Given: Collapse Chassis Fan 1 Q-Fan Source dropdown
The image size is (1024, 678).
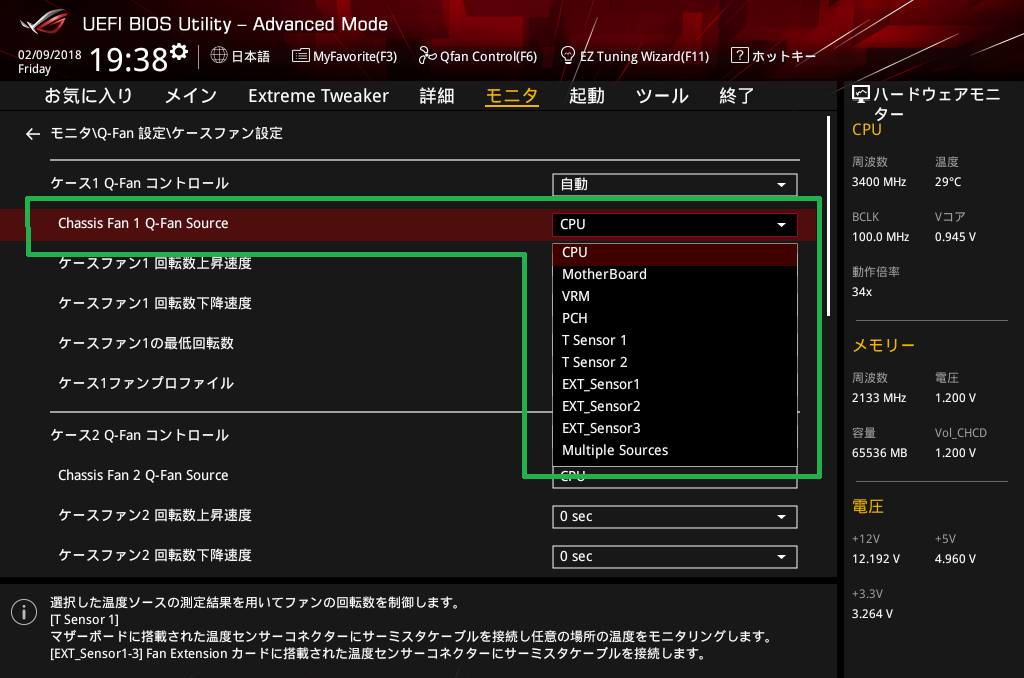Looking at the screenshot, I should point(675,224).
